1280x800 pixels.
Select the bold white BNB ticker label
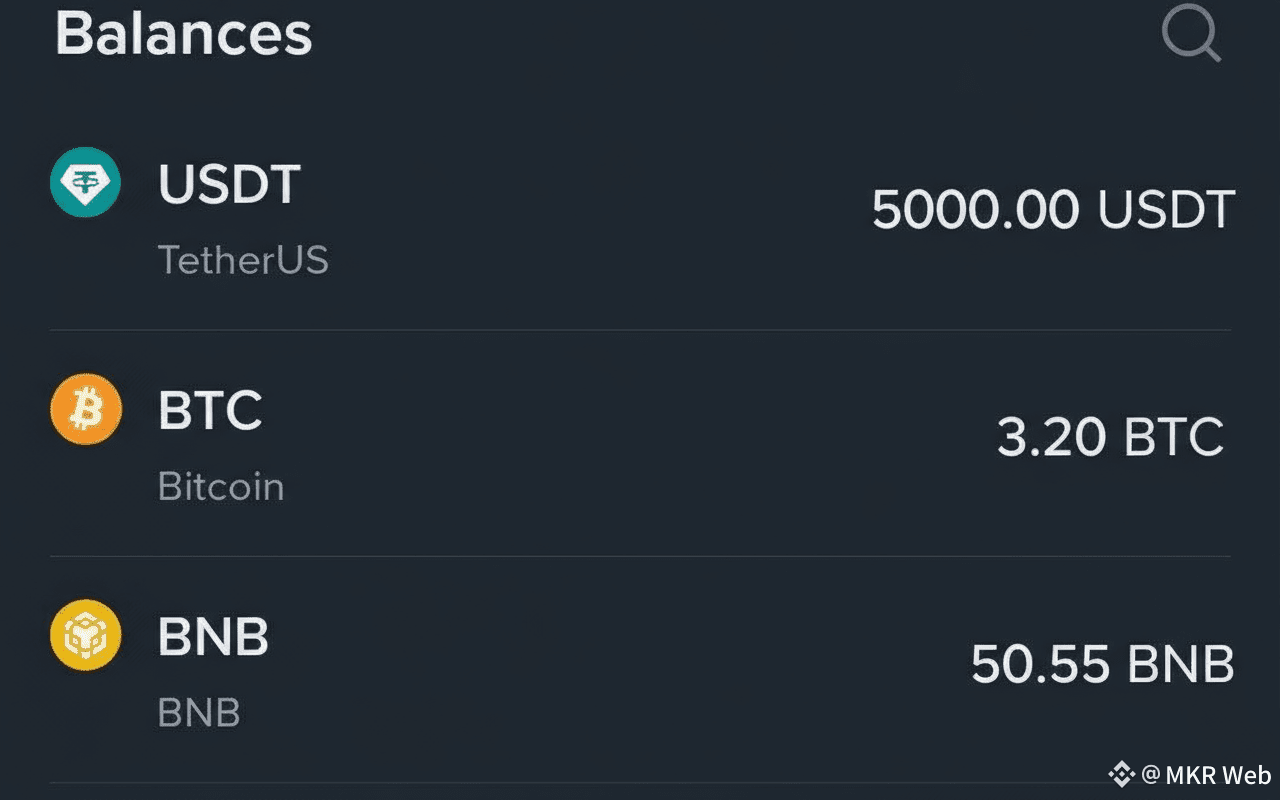pyautogui.click(x=213, y=636)
